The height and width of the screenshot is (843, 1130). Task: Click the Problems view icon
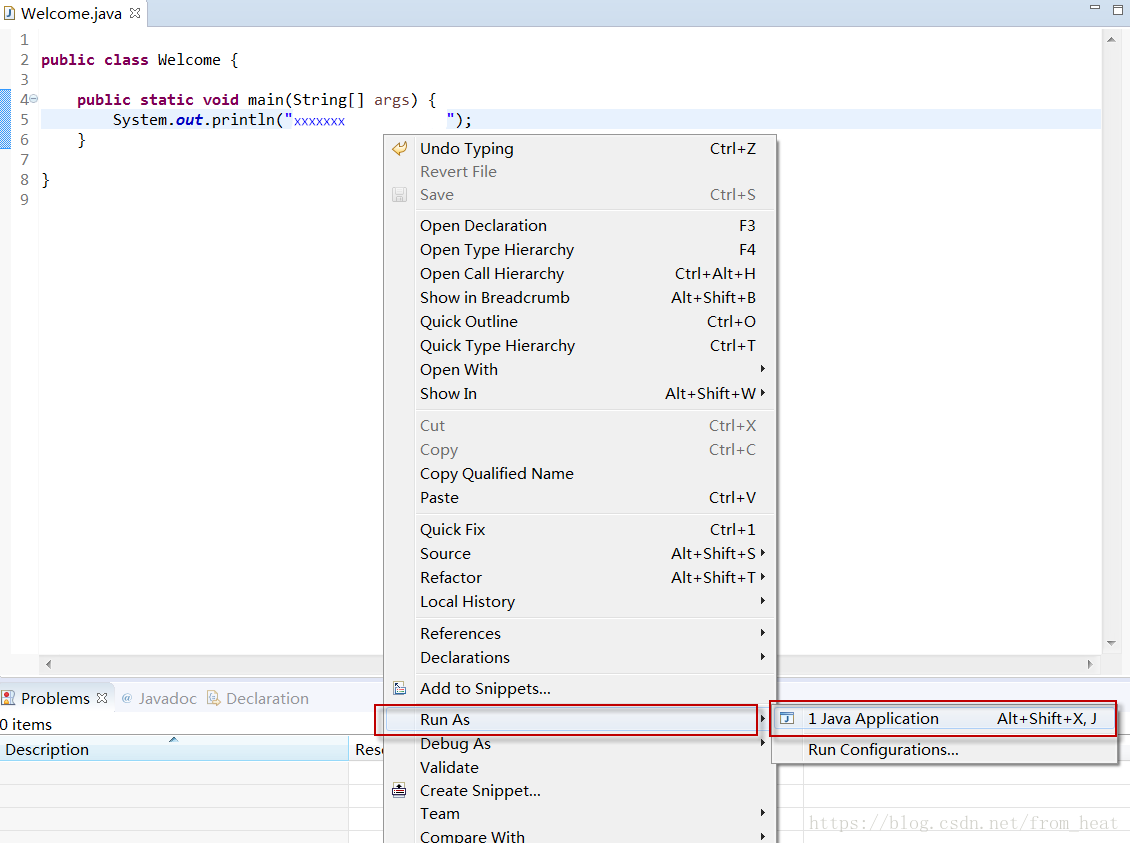click(9, 697)
